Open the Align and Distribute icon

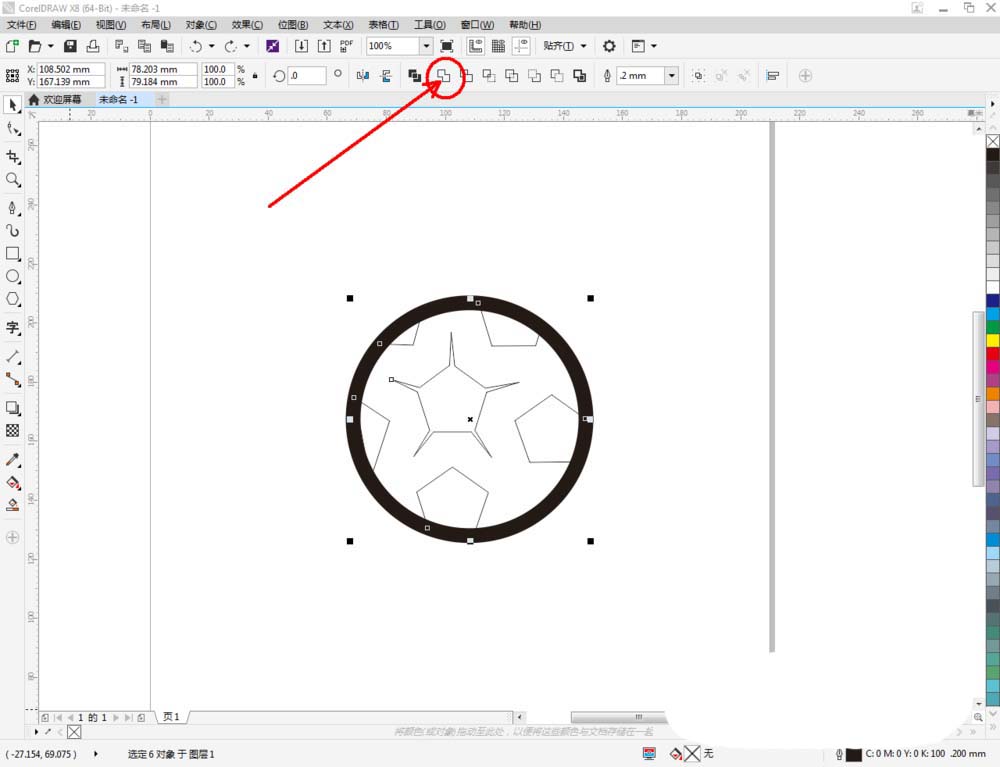tap(772, 76)
